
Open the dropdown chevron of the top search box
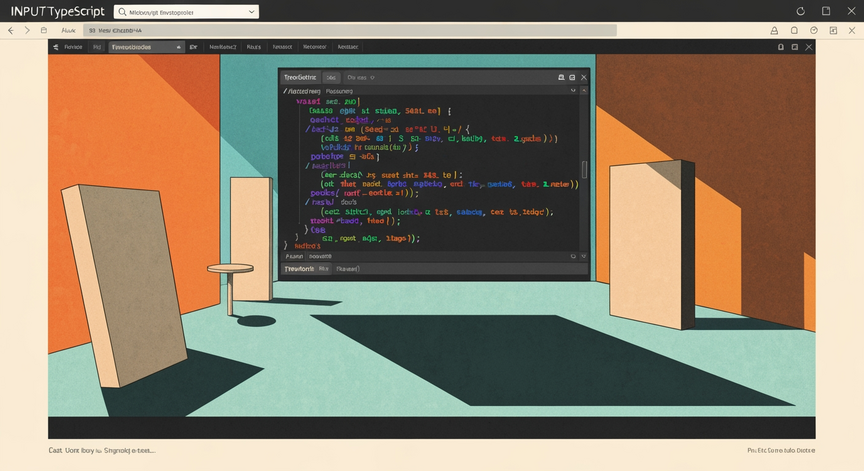(251, 12)
